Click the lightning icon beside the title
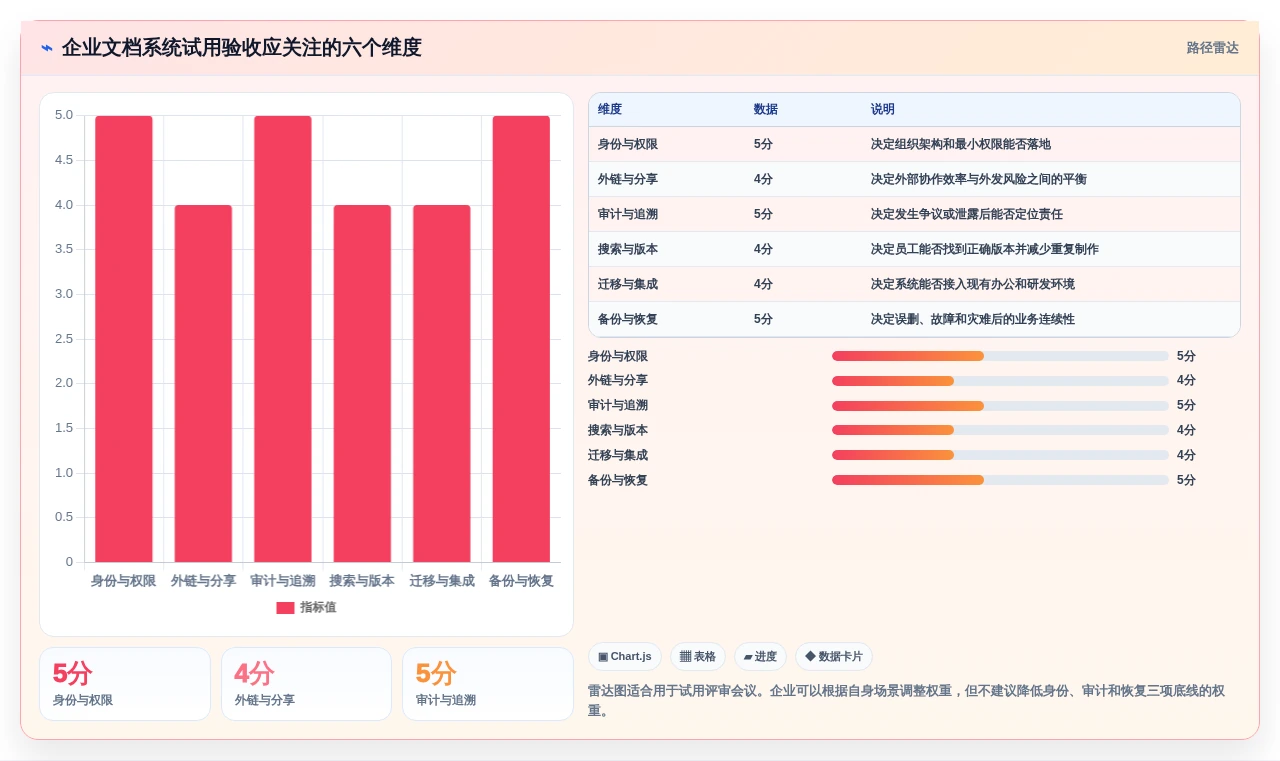Image resolution: width=1280 pixels, height=761 pixels. 46,48
